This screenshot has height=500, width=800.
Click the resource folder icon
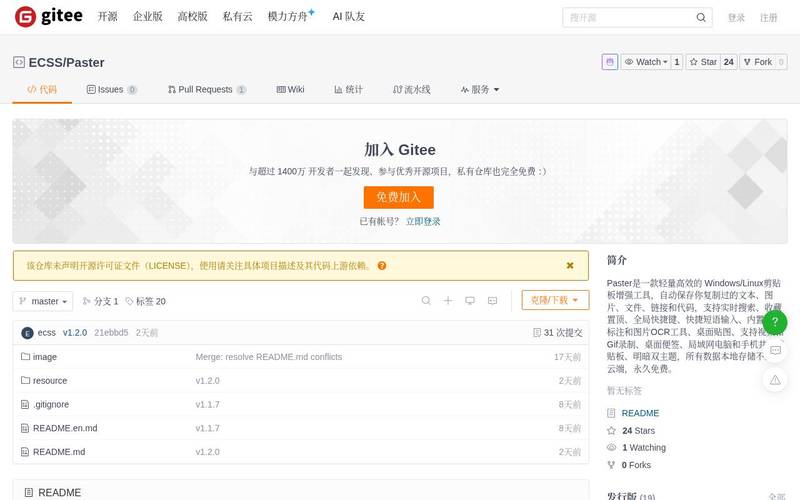(x=25, y=380)
